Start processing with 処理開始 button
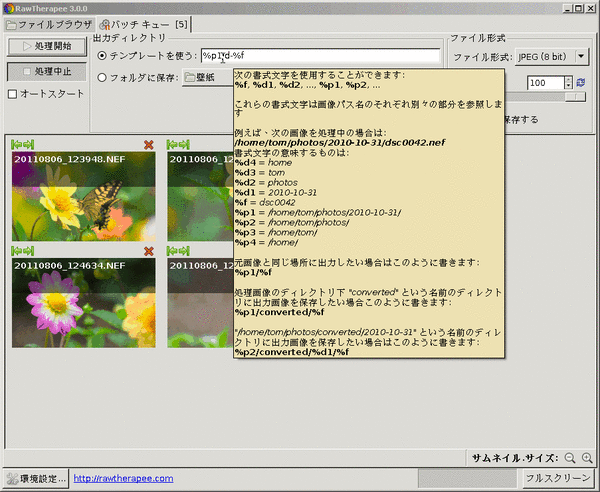600x492 pixels. coord(47,47)
